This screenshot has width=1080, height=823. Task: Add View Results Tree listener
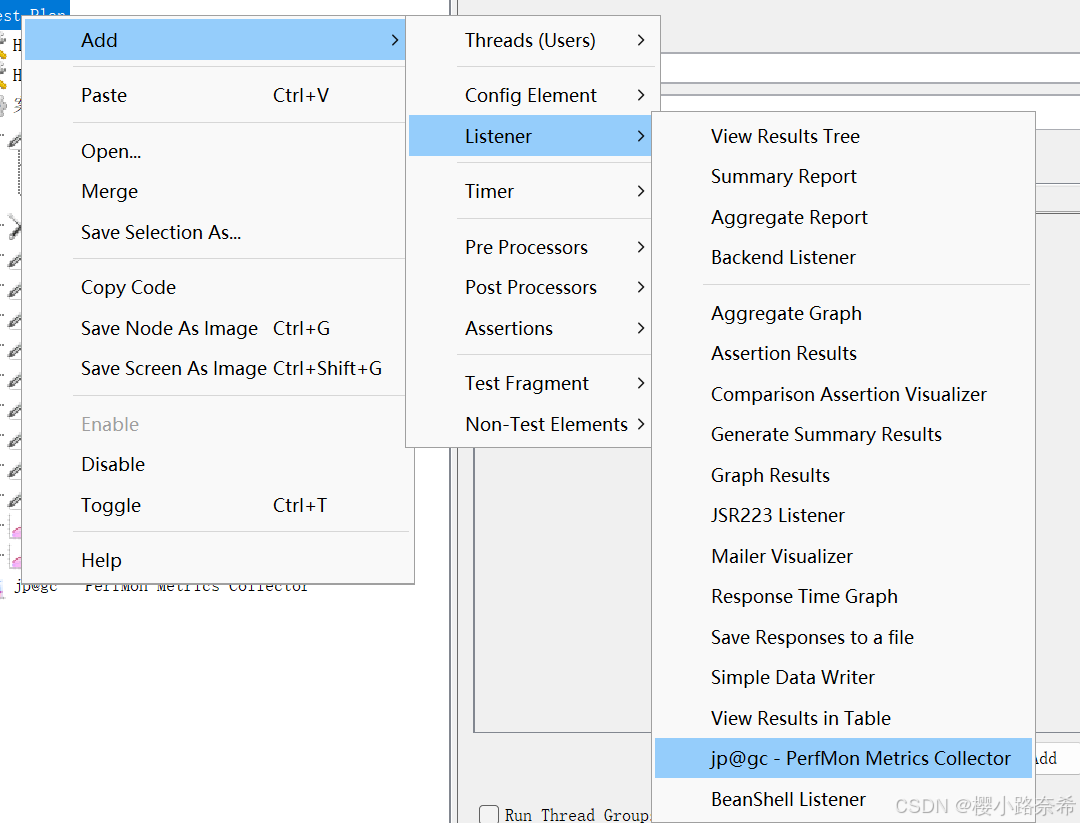(x=843, y=136)
